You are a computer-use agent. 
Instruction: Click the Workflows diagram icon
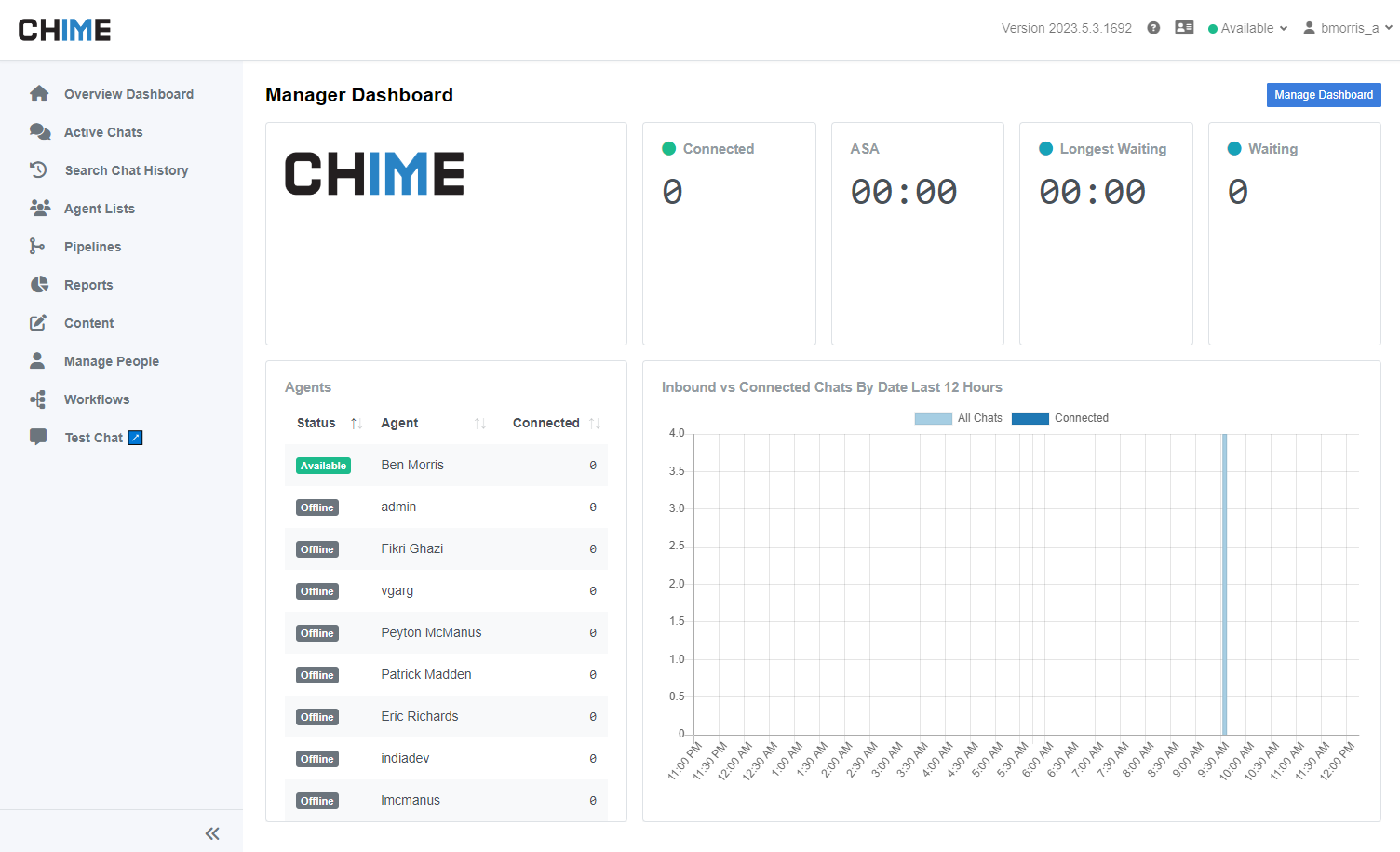point(38,399)
